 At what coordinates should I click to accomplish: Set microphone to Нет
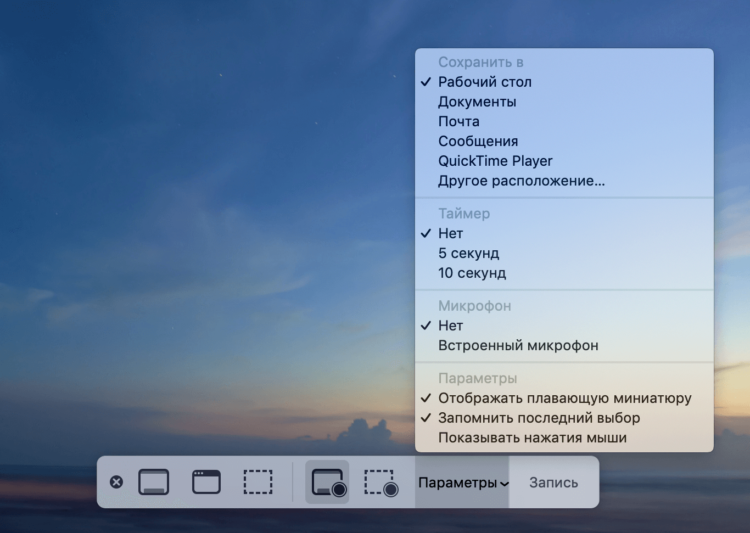pos(564,326)
